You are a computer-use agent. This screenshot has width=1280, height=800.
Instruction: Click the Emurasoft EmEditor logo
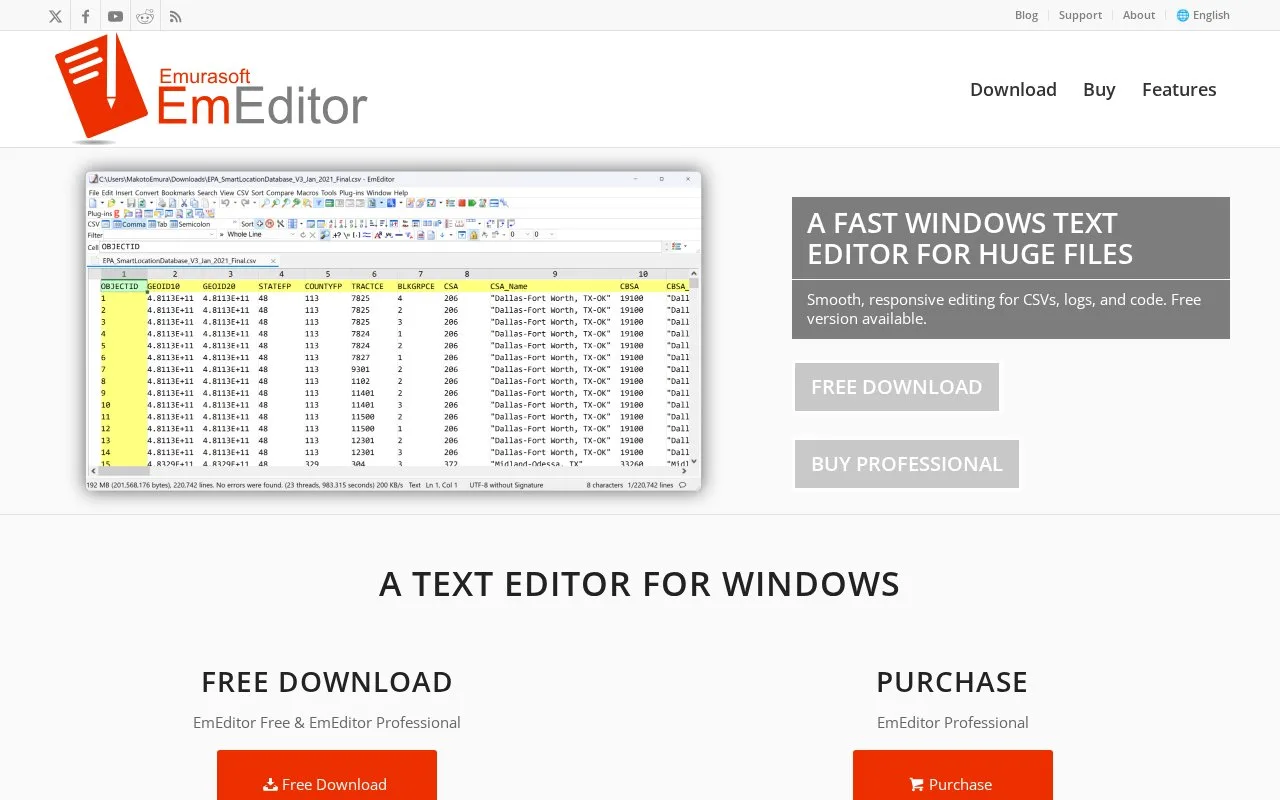211,89
